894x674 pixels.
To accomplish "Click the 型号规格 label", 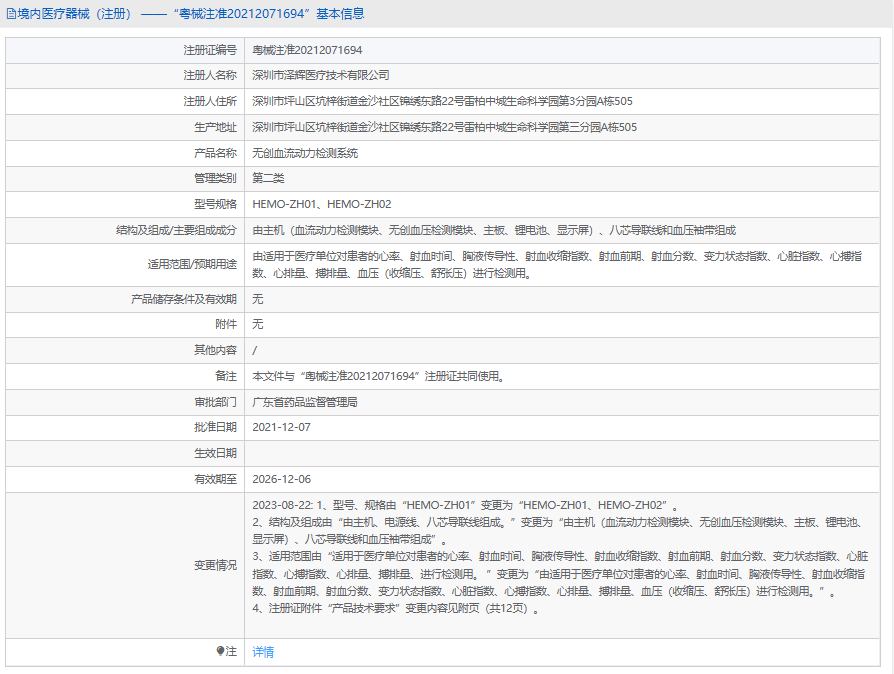I will 215,204.
